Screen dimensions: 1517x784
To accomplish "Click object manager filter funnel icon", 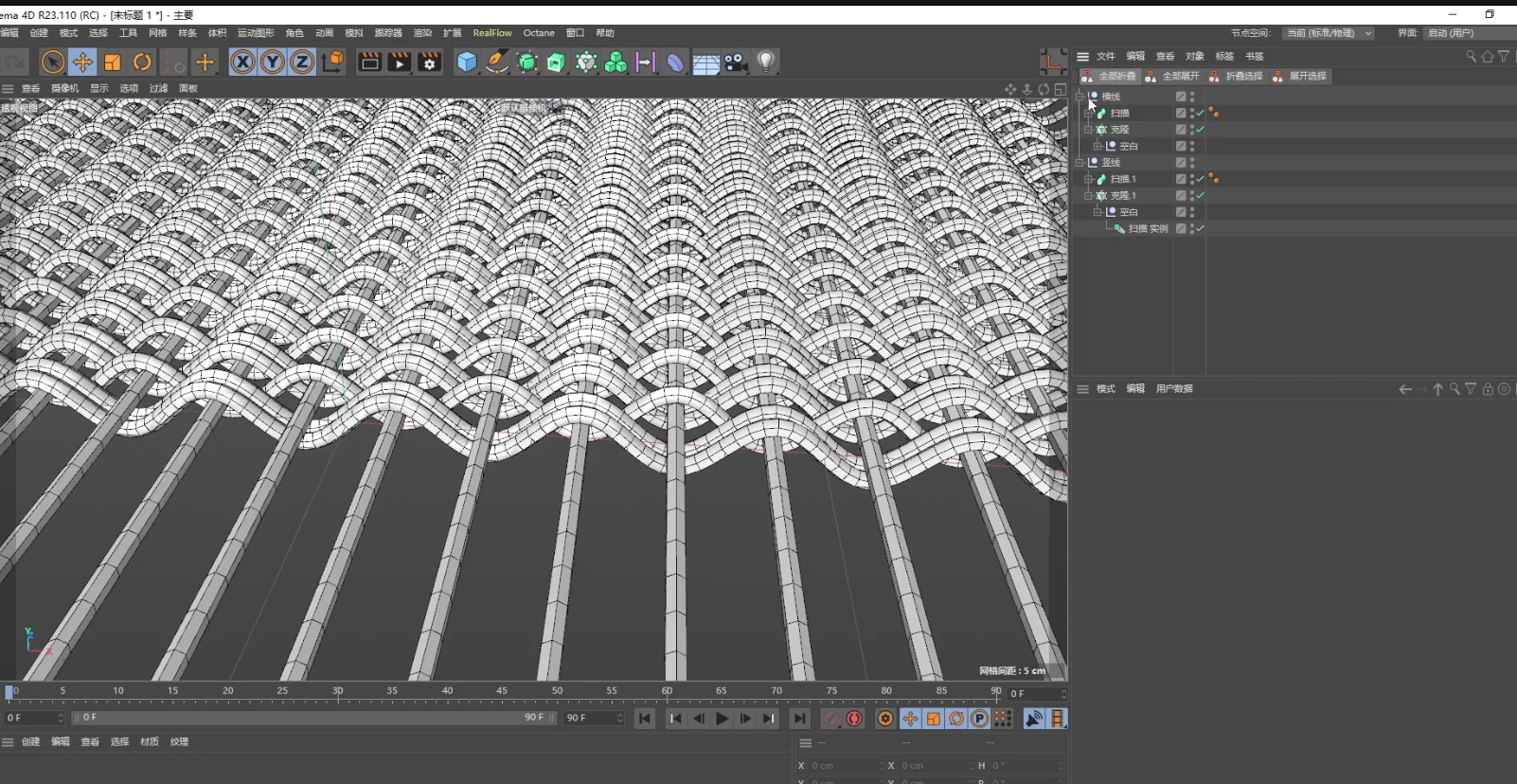I will point(1504,56).
